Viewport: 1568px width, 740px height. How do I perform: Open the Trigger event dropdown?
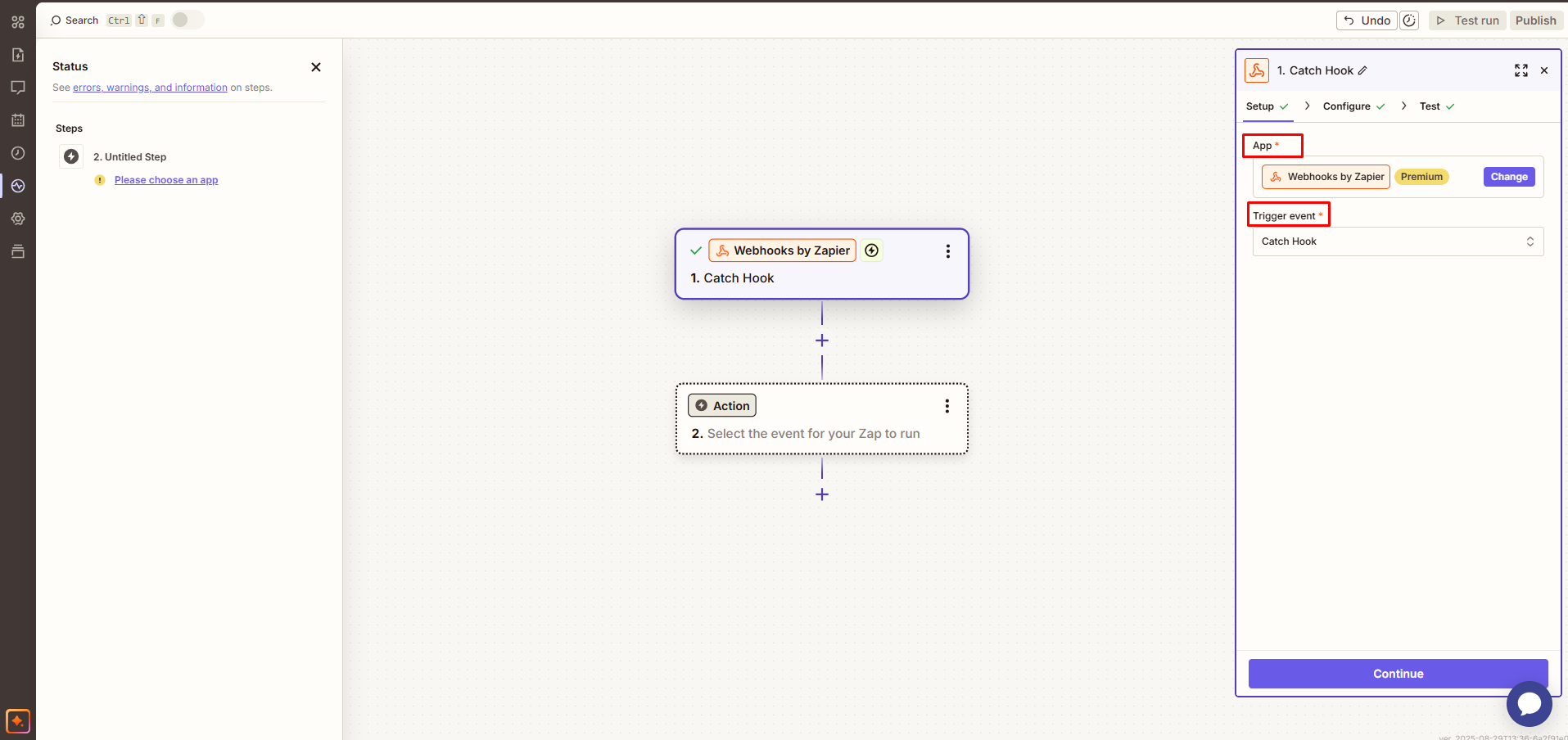1398,241
